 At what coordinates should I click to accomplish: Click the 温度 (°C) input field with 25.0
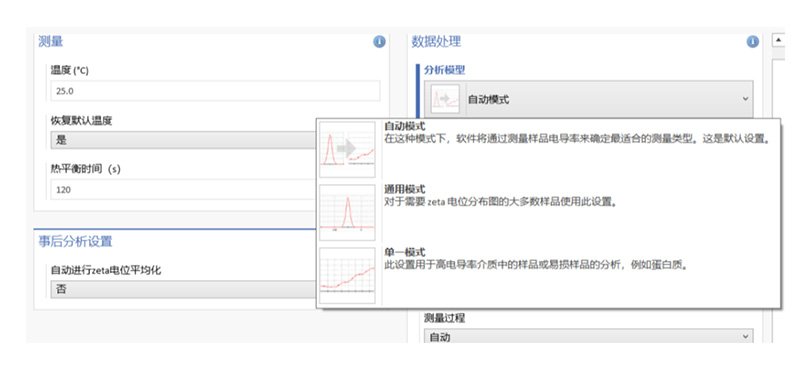click(215, 91)
